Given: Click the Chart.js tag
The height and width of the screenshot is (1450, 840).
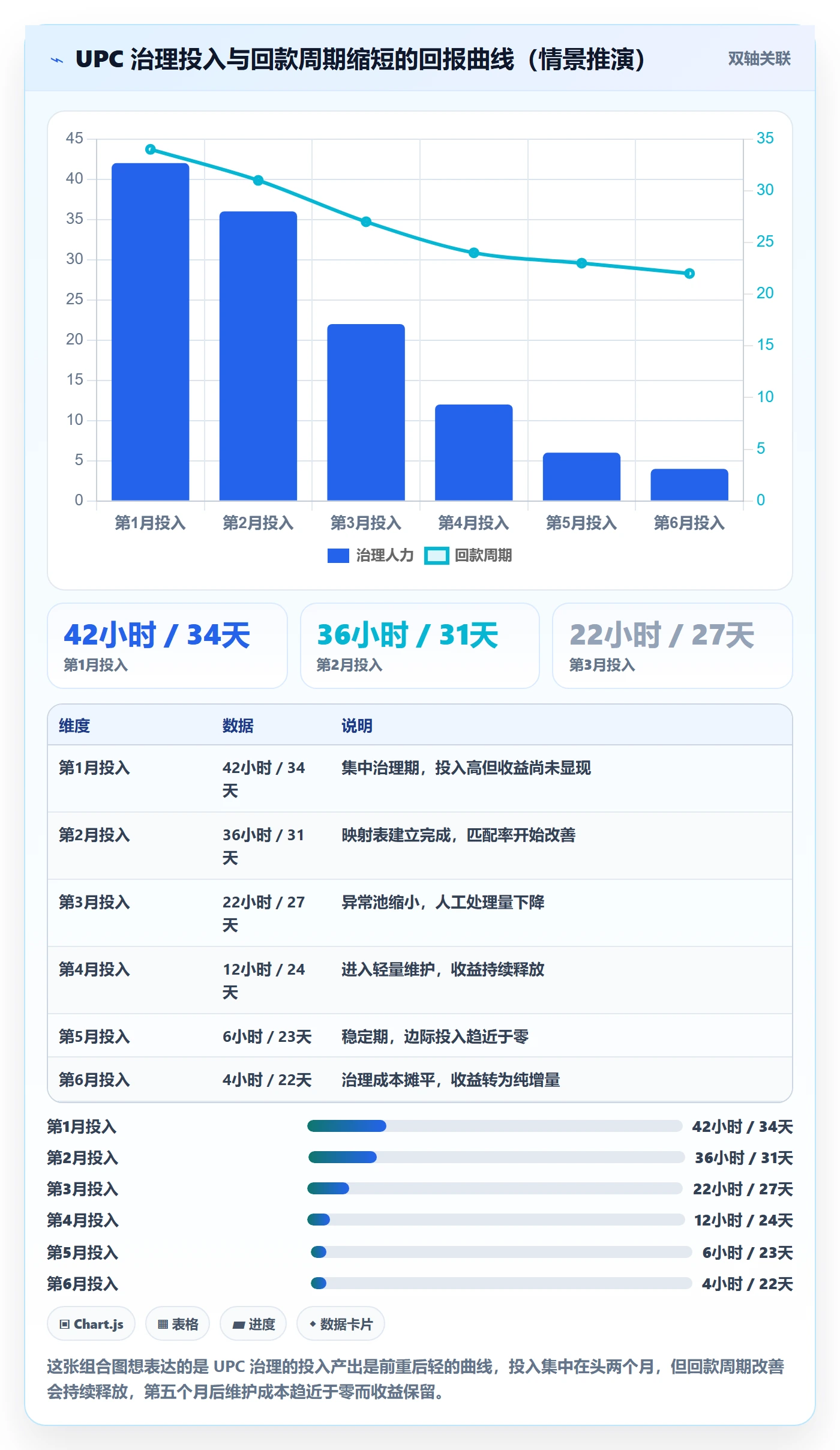Looking at the screenshot, I should (x=91, y=1323).
